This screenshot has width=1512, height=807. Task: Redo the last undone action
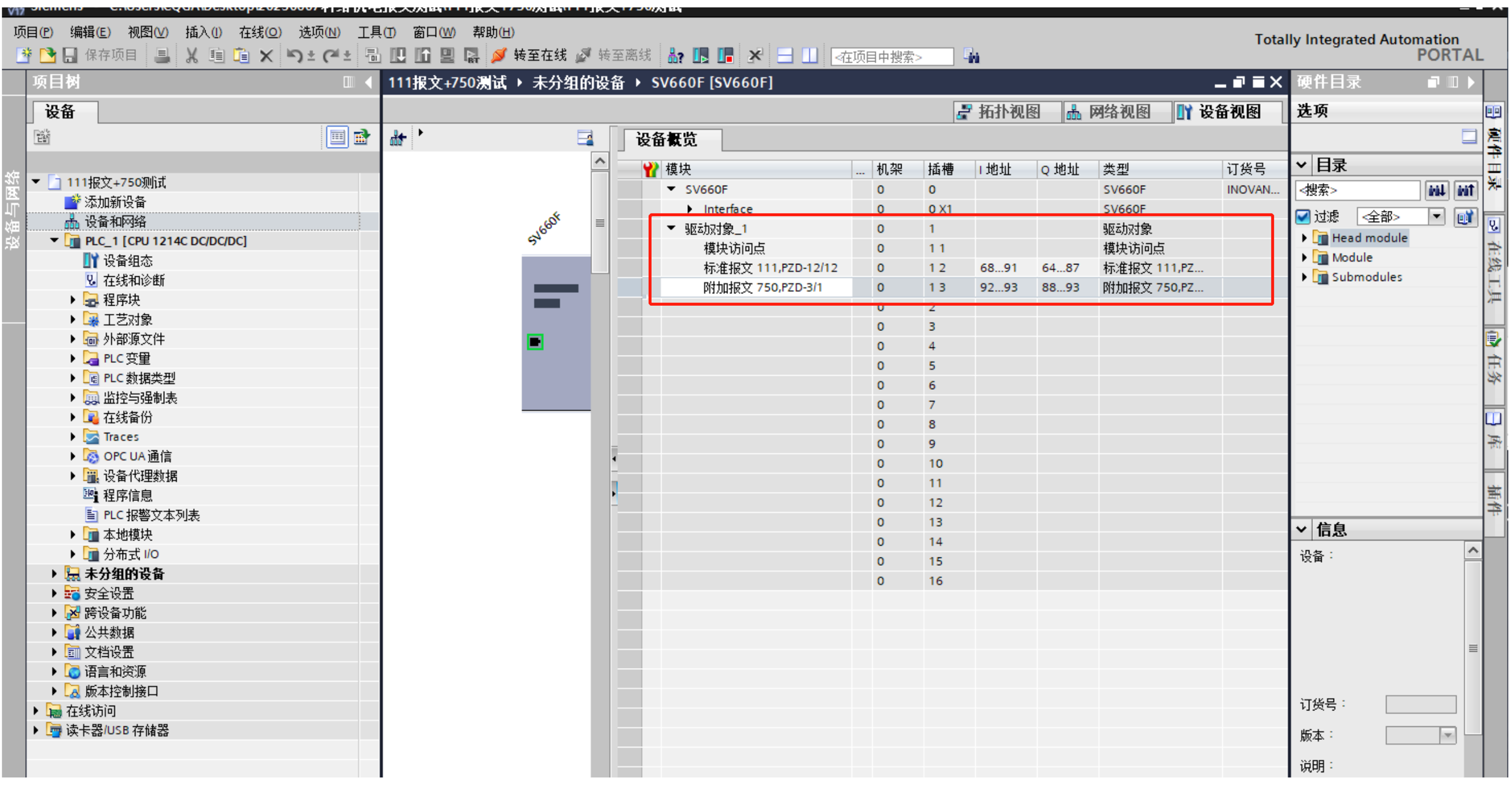point(331,56)
